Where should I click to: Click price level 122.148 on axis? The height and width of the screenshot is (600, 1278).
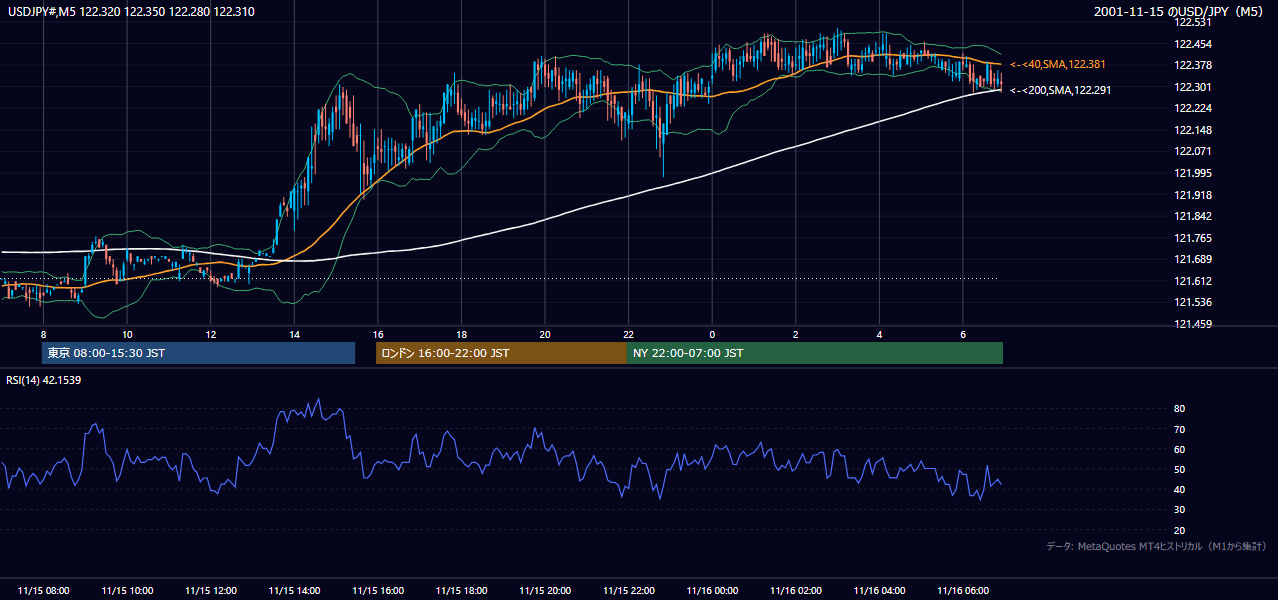tap(1192, 130)
